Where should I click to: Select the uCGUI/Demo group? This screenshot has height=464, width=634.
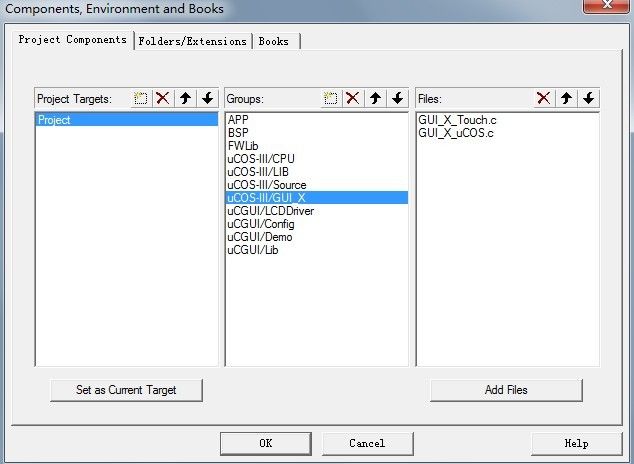[x=317, y=237]
